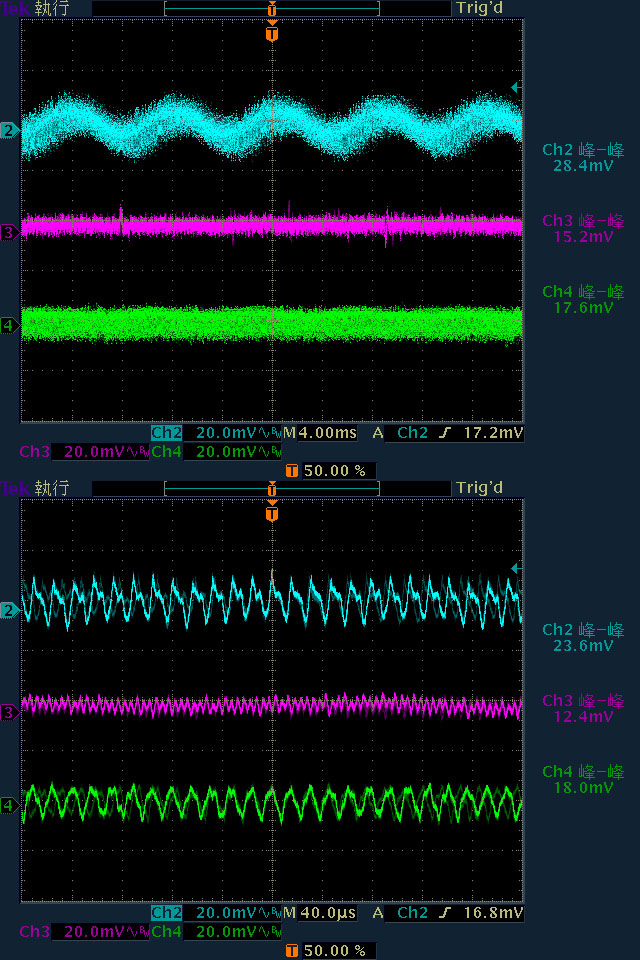
Task: Click the trigger level arrow of the 16.8mV capture
Action: [516, 568]
